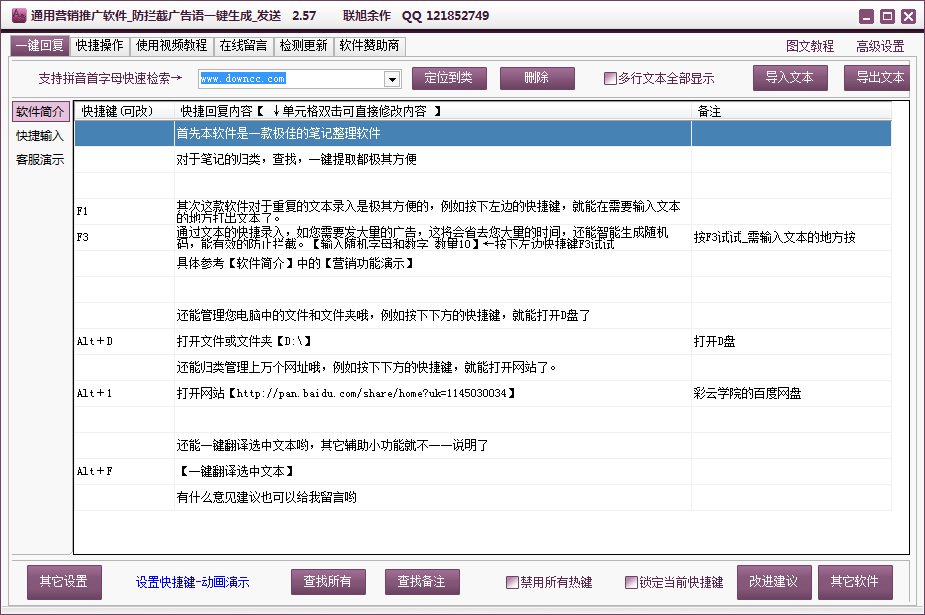The width and height of the screenshot is (925, 615).
Task: Switch to the 在线留言 tab
Action: (x=246, y=45)
